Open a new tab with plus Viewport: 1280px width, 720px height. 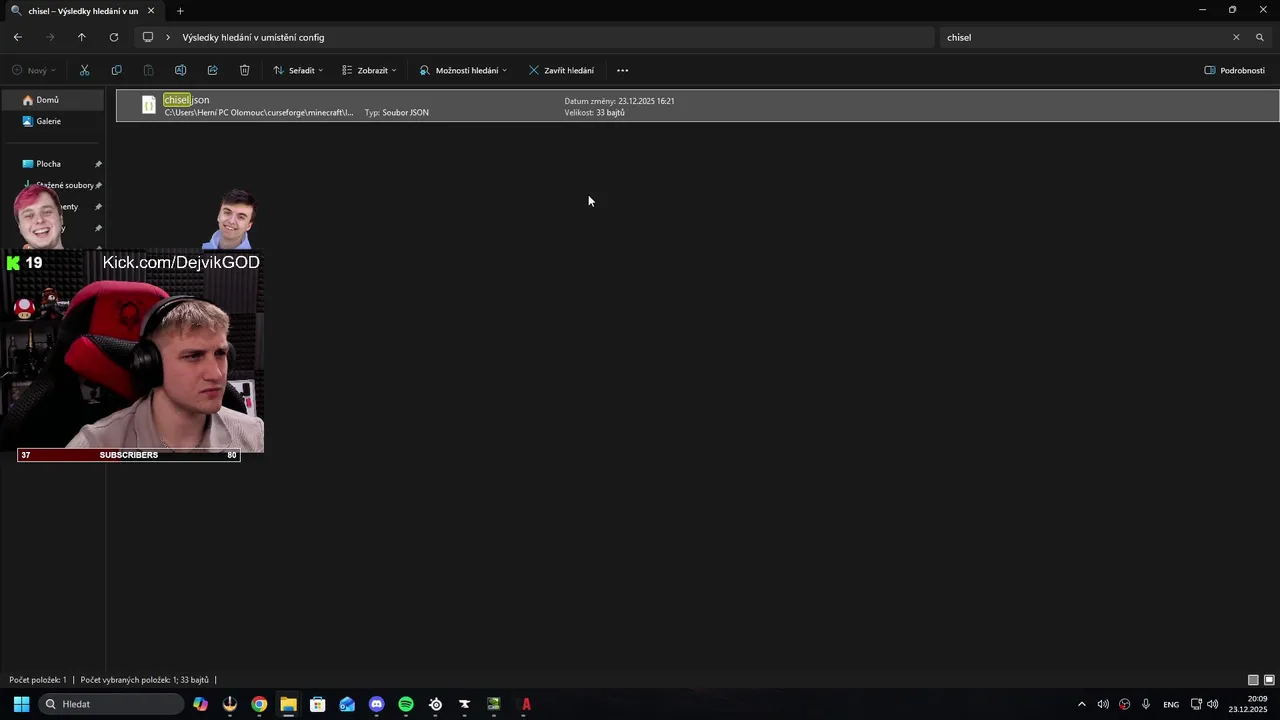tap(180, 11)
